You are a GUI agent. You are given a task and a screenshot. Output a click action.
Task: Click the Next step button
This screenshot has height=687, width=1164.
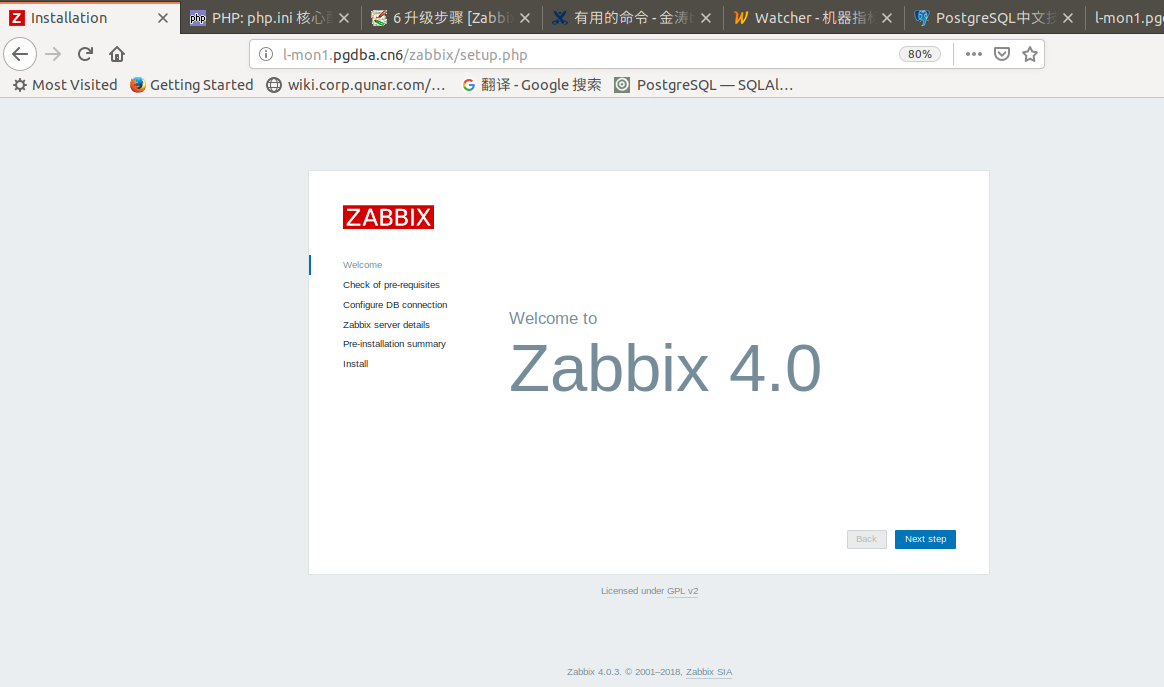pos(924,539)
